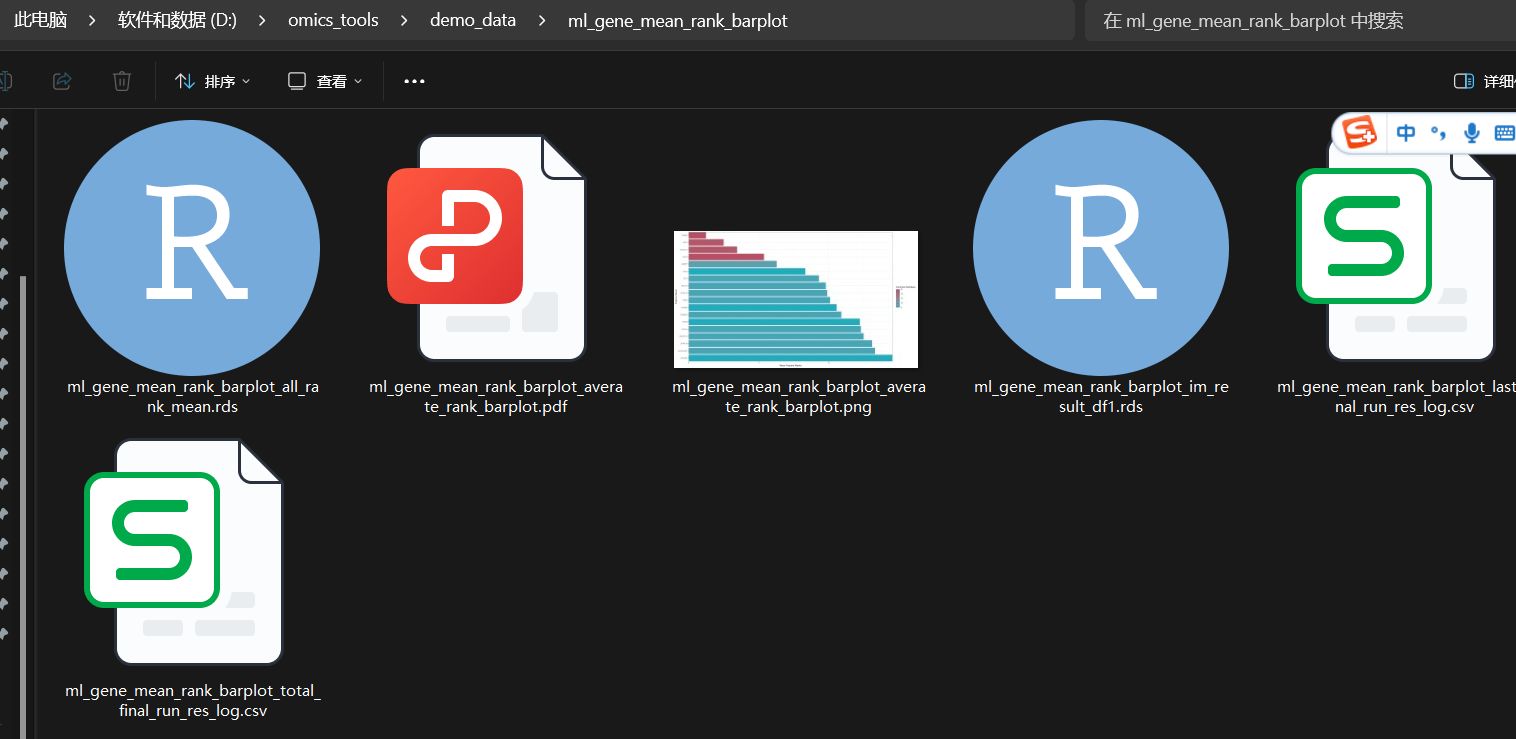Click the Sogou S logo in IME bar

click(x=1360, y=132)
